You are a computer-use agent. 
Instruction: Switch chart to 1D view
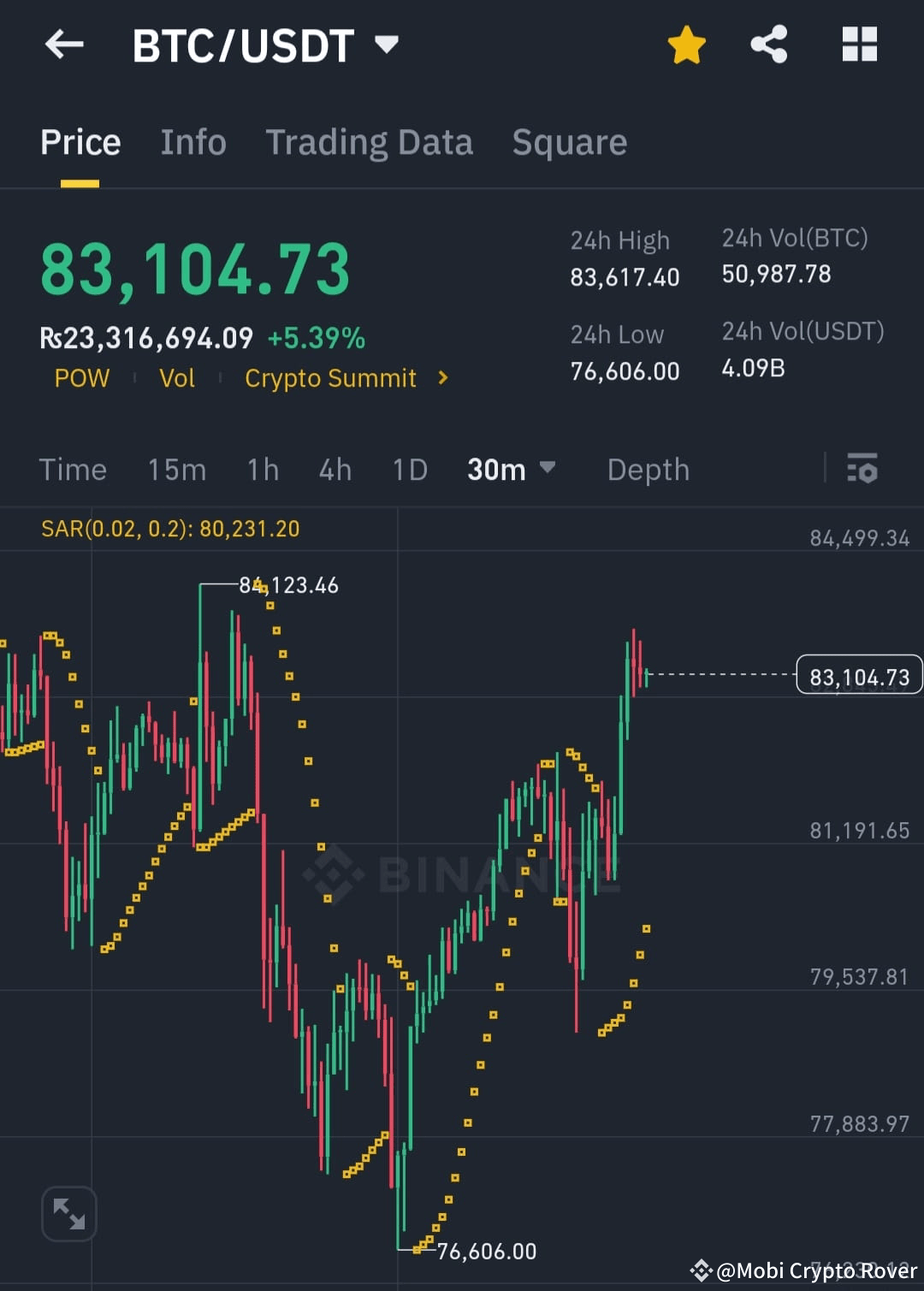[409, 469]
